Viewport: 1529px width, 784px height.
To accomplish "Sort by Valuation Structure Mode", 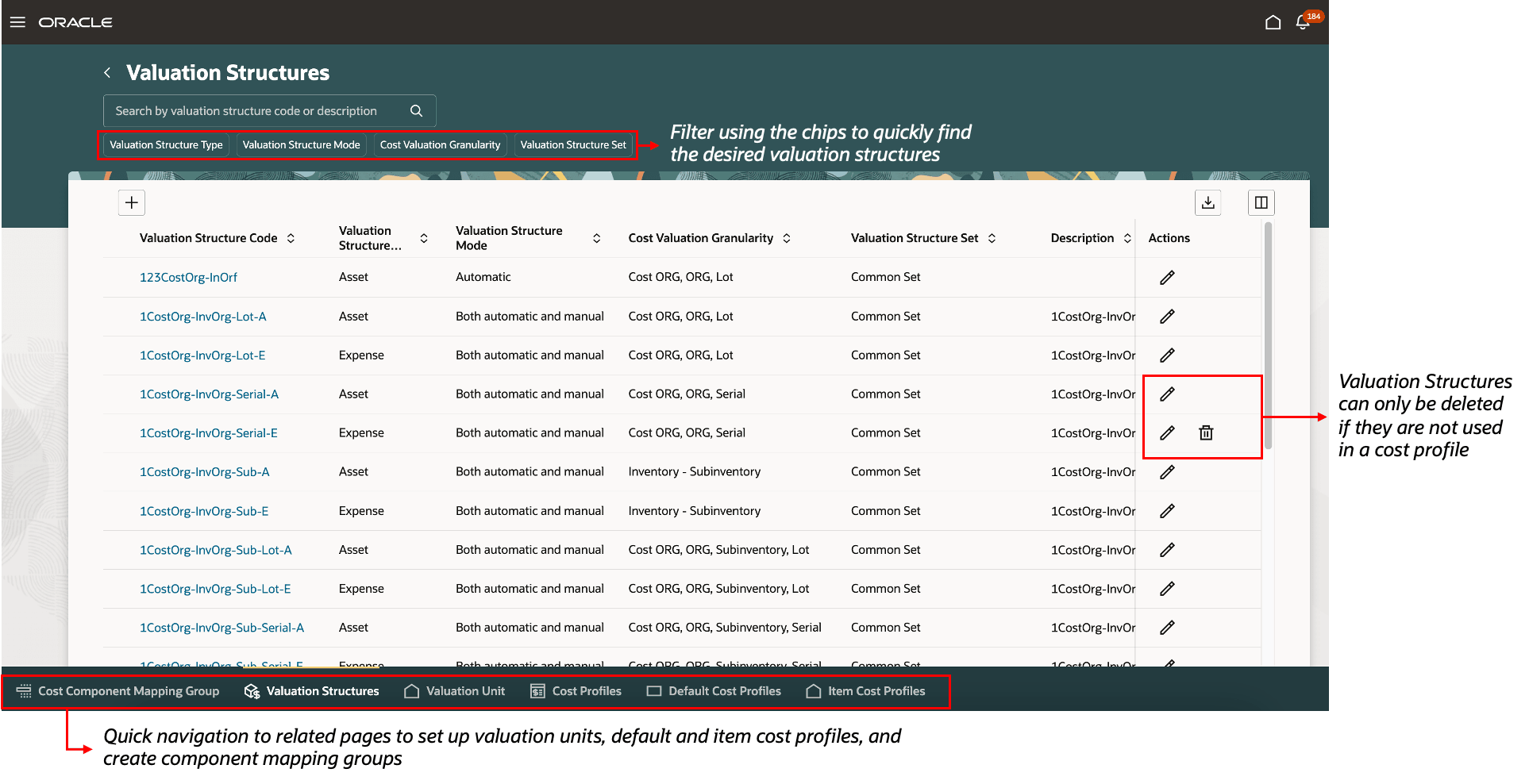I will (596, 238).
